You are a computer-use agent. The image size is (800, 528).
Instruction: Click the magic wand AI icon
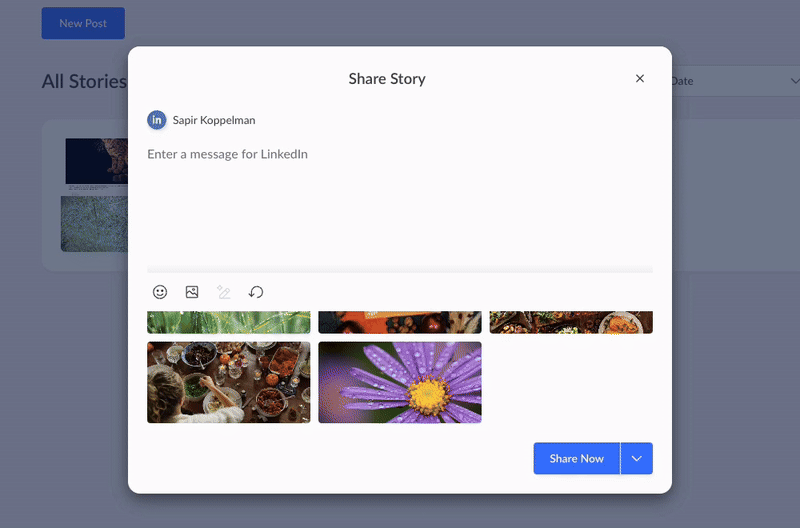click(224, 292)
